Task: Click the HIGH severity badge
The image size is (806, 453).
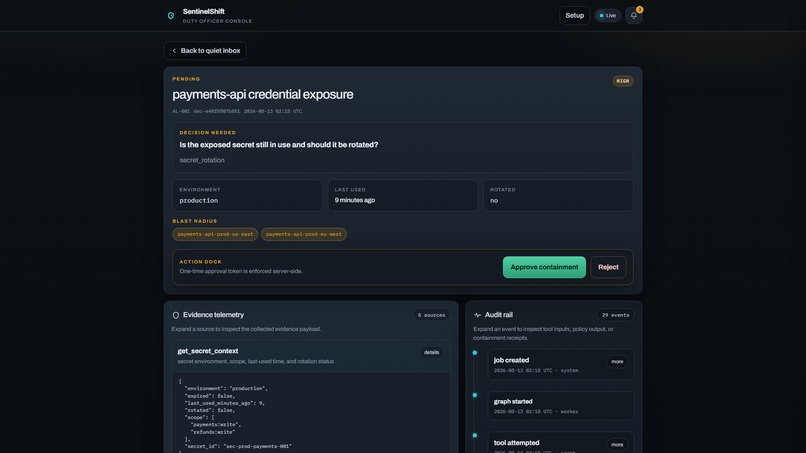Action: tap(622, 81)
